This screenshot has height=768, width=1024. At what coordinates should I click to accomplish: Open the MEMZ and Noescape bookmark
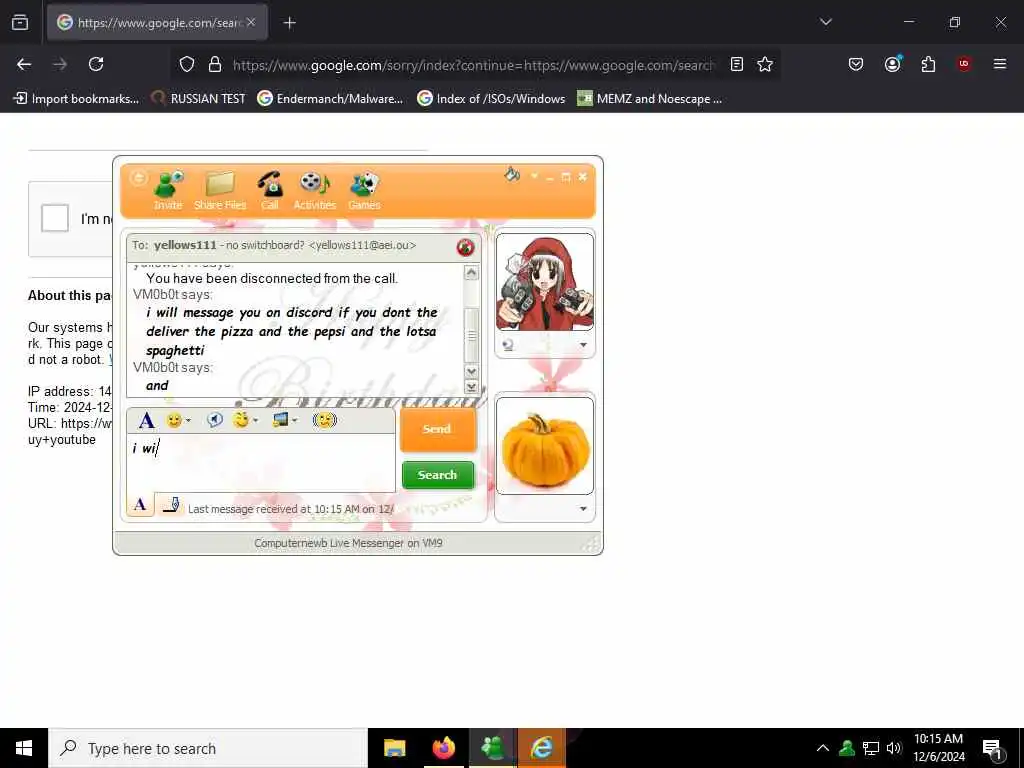650,99
